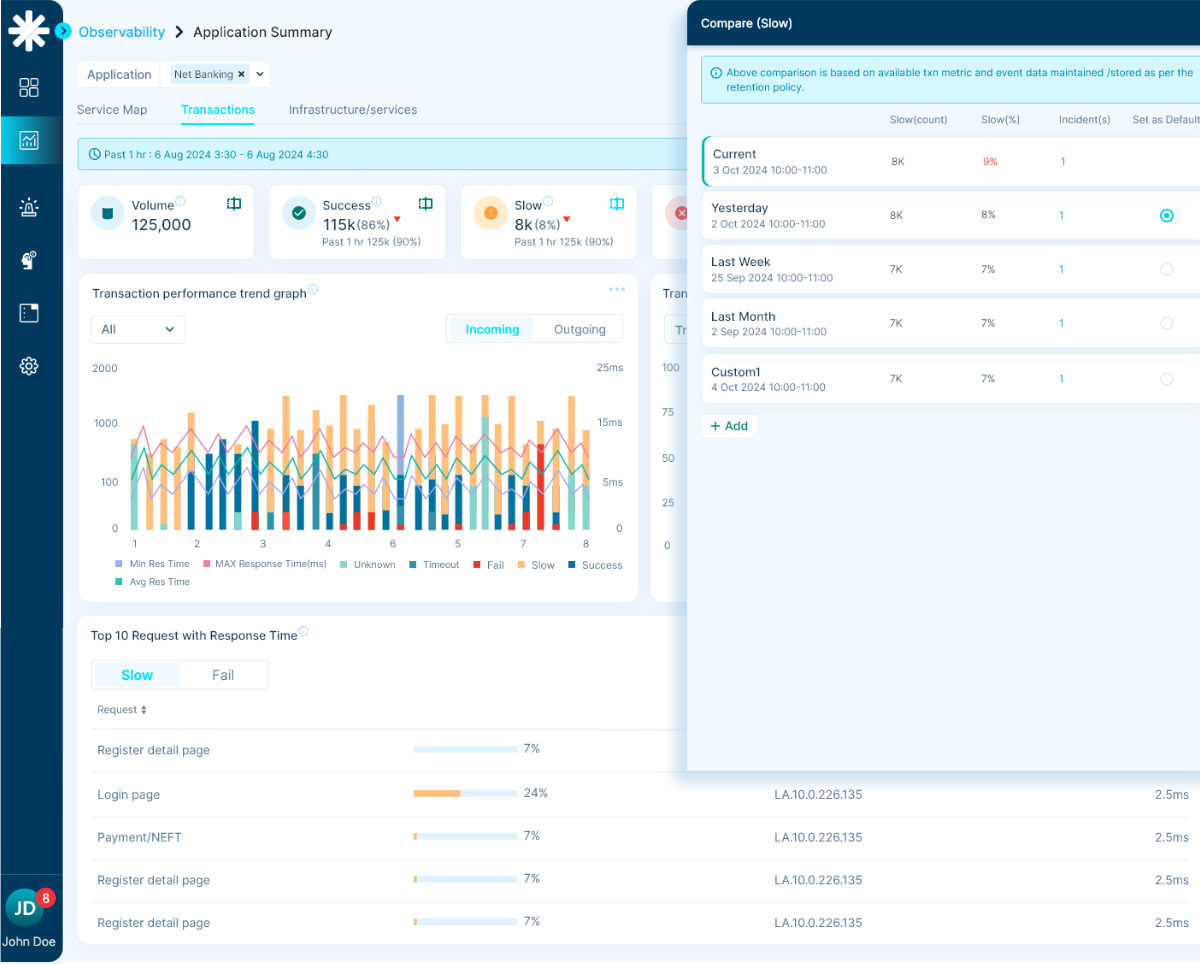
Task: Open the settings gear icon in sidebar
Action: (29, 366)
